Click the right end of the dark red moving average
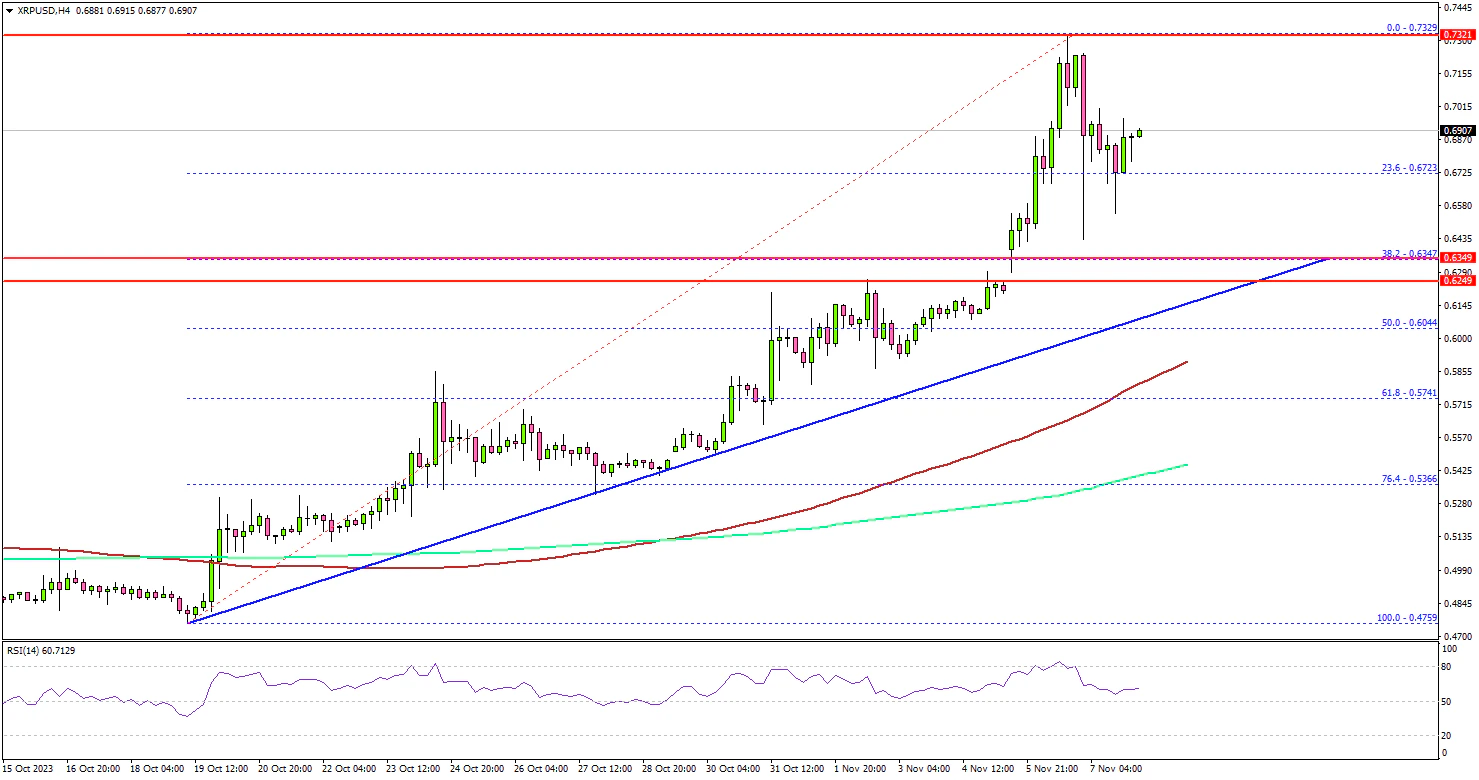This screenshot has height=780, width=1479. 1186,362
